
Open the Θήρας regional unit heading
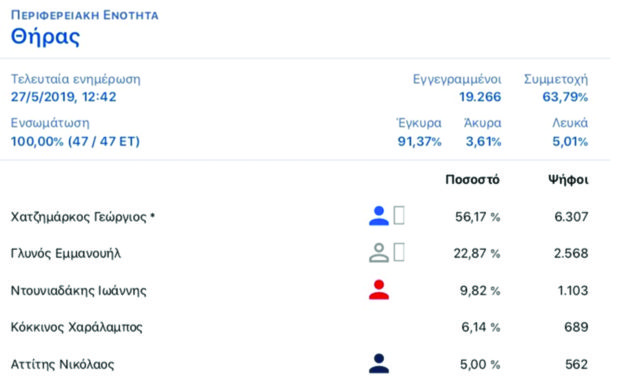coord(45,37)
